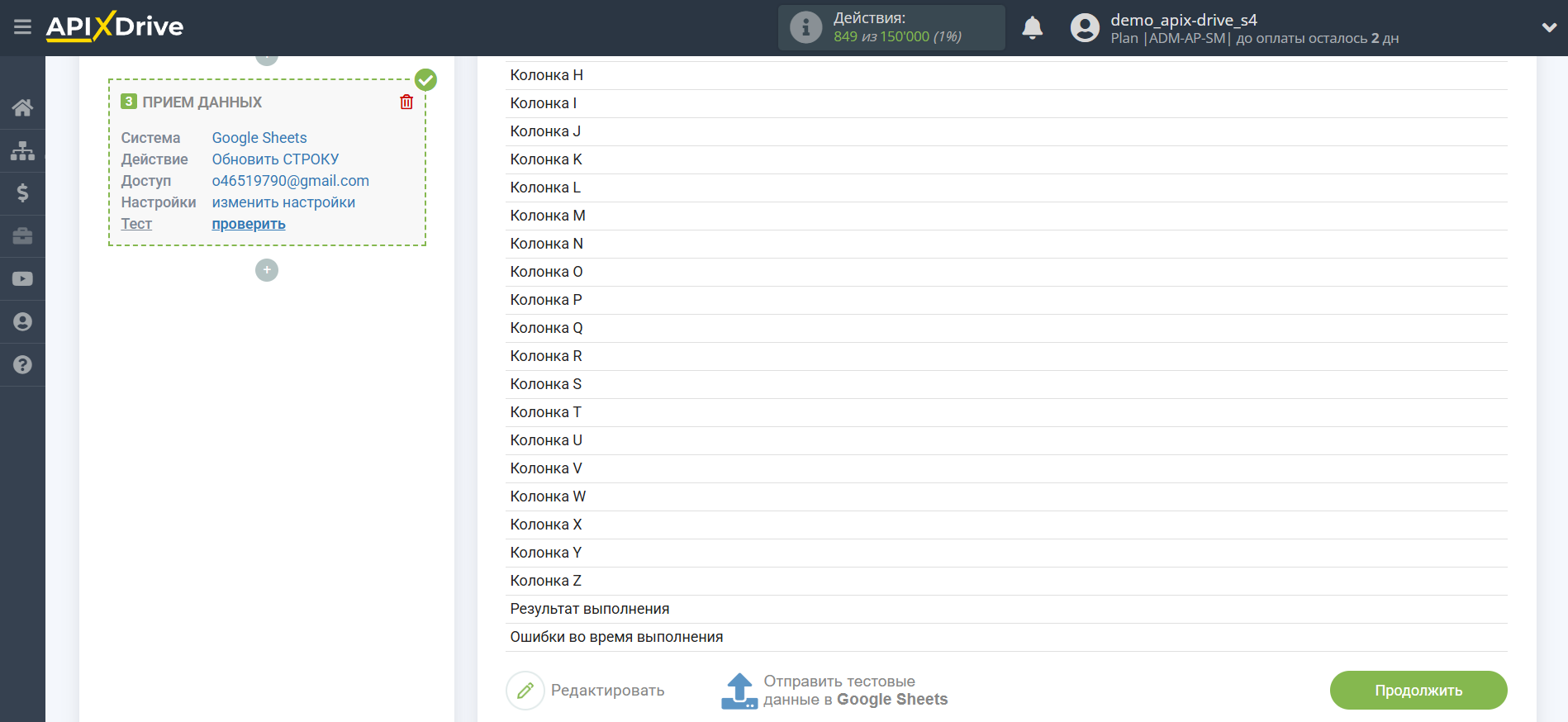Viewport: 1568px width, 722px height.
Task: Click the 'ПРИЕМ ДАННЫХ' step title
Action: 202,102
